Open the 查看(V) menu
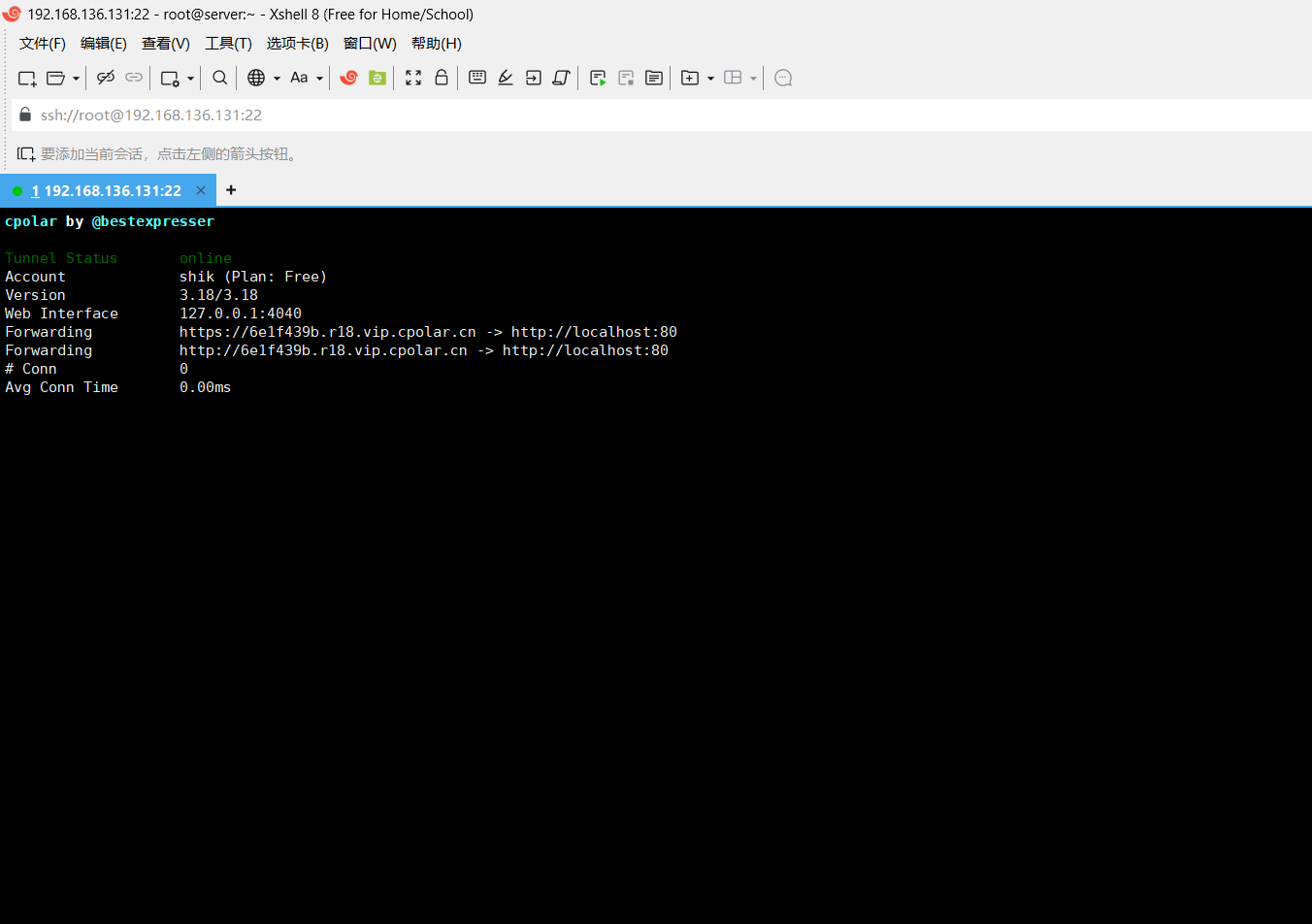Screen dimensions: 1312x924 [166, 44]
